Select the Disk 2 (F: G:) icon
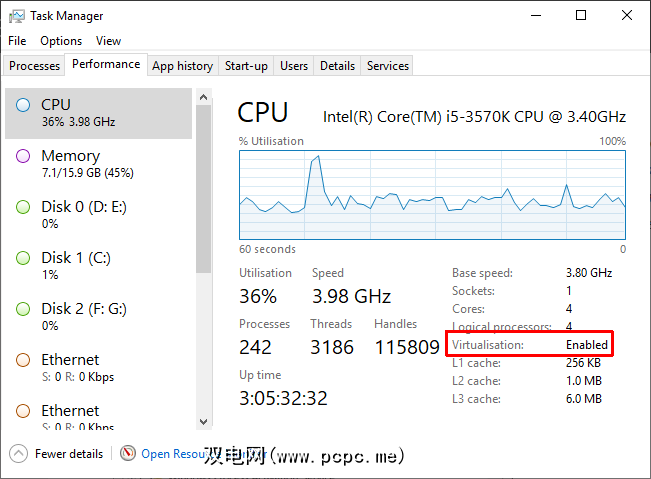This screenshot has height=479, width=651. (22, 309)
